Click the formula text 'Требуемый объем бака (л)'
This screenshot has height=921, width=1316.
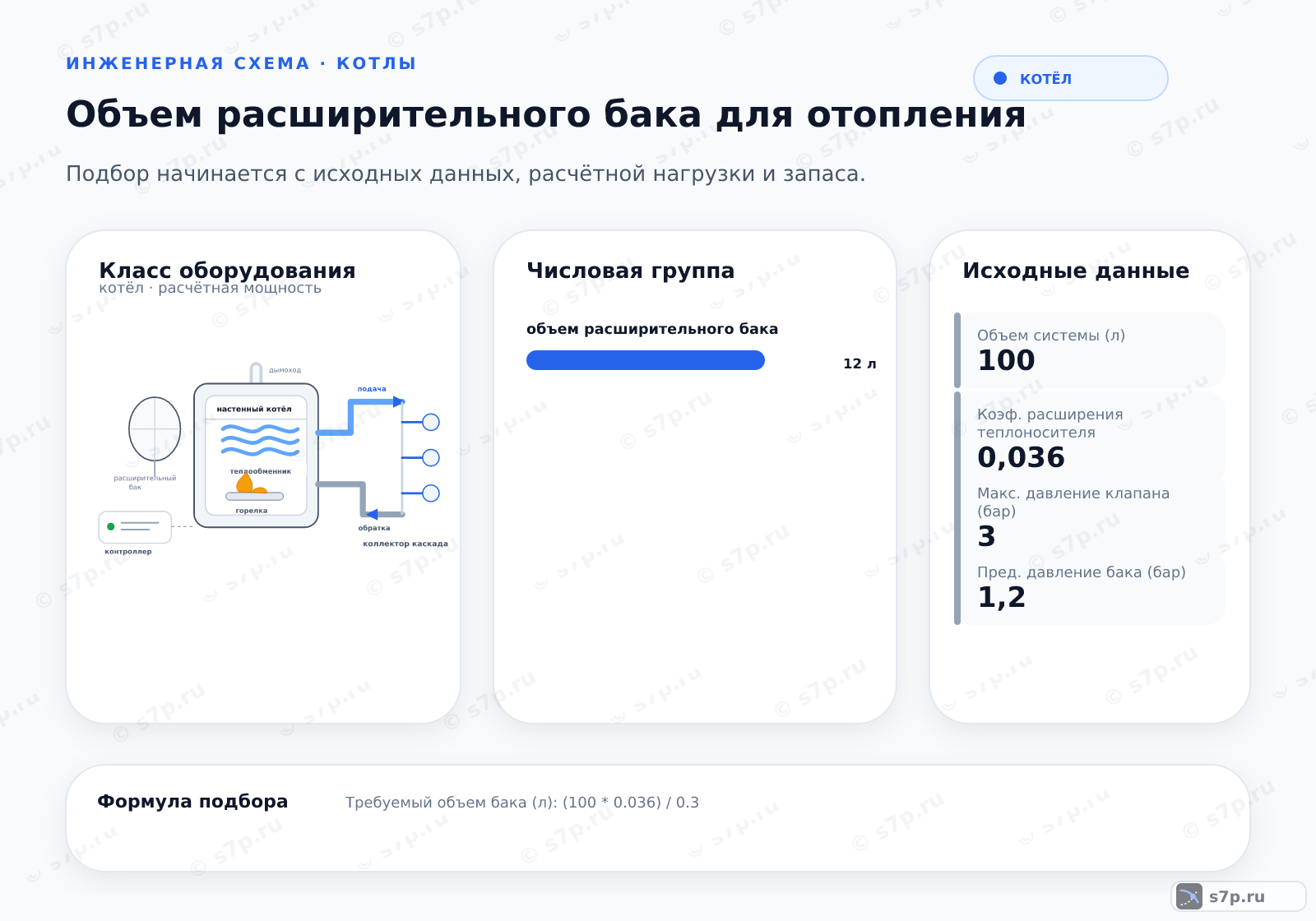[452, 803]
